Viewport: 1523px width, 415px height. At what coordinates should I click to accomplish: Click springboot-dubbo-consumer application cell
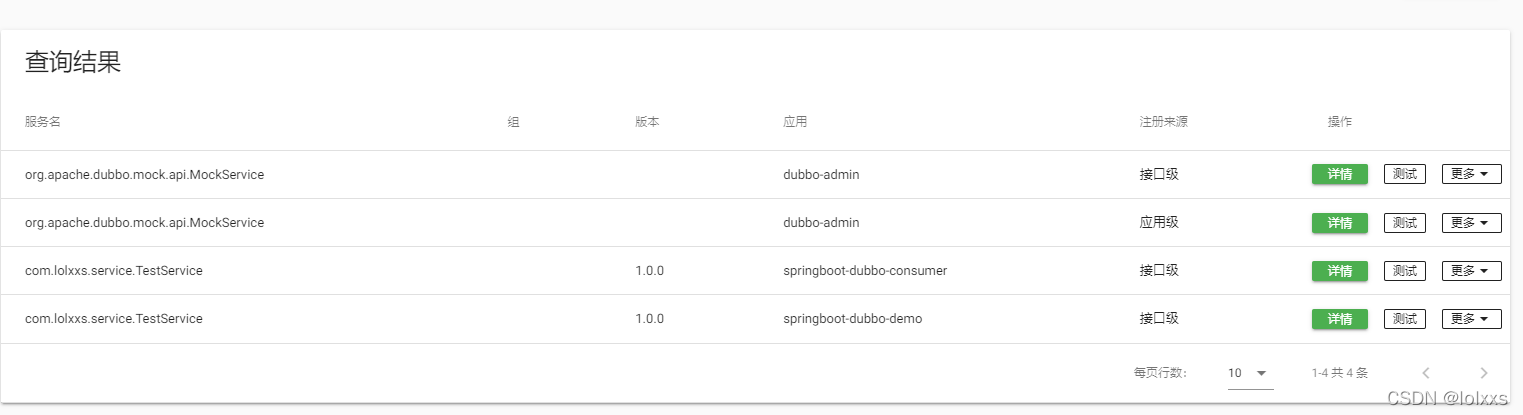865,271
